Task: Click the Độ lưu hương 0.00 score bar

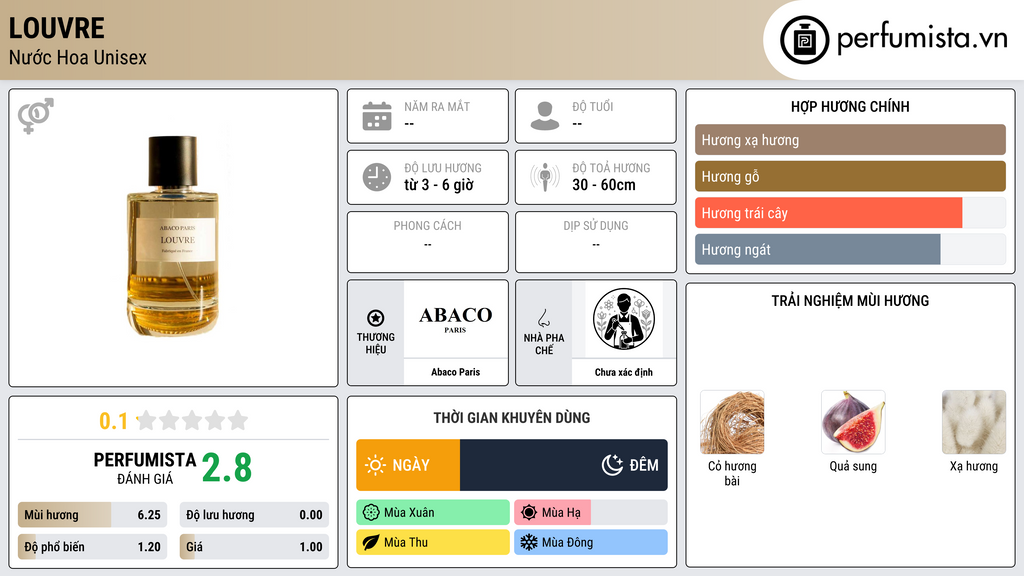Action: pyautogui.click(x=254, y=515)
